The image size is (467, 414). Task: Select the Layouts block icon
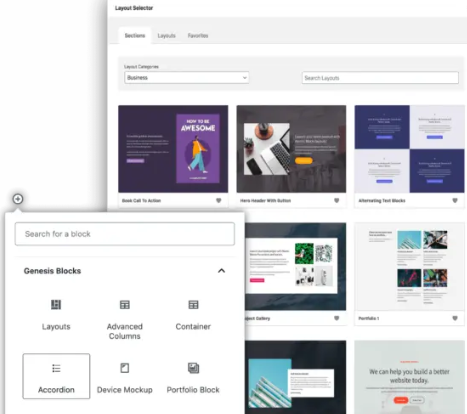point(56,305)
